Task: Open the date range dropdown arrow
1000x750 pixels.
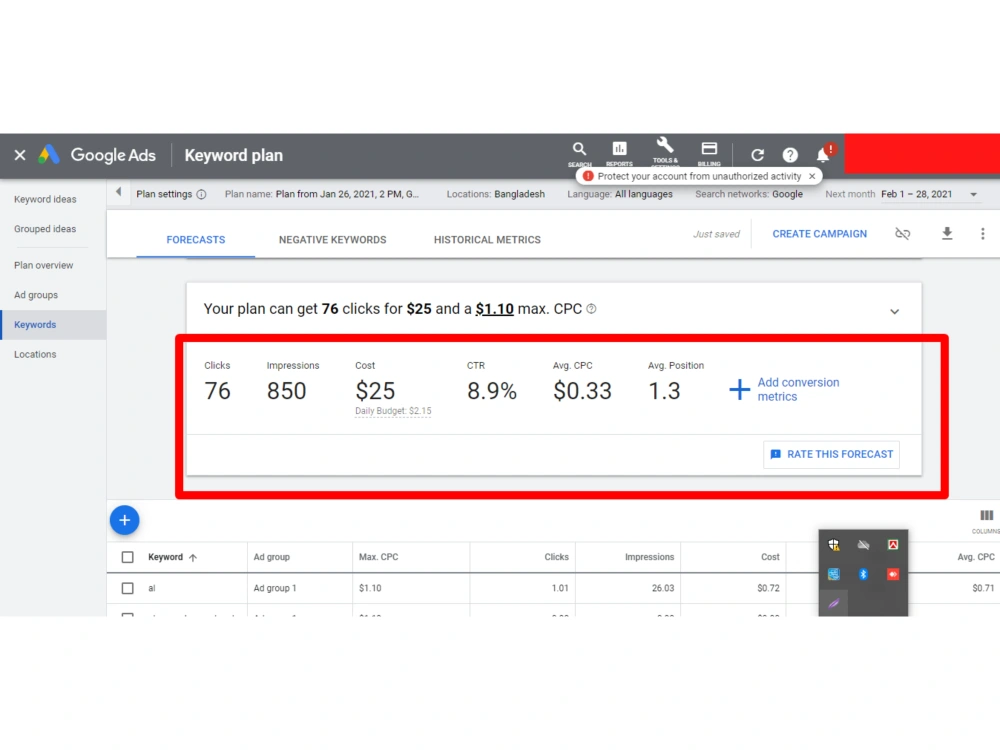Action: [x=973, y=195]
